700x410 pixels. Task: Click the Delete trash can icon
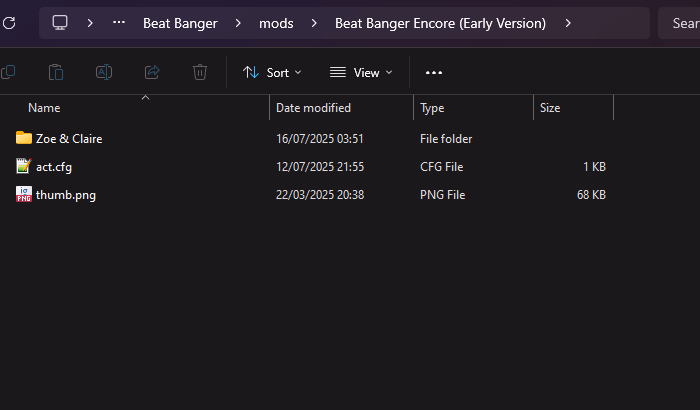coord(200,72)
